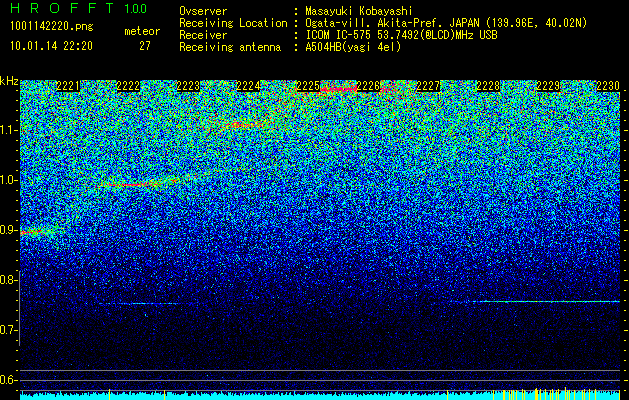This screenshot has width=629, height=400.
Task: Click the 2229 time marker
Action: click(548, 86)
